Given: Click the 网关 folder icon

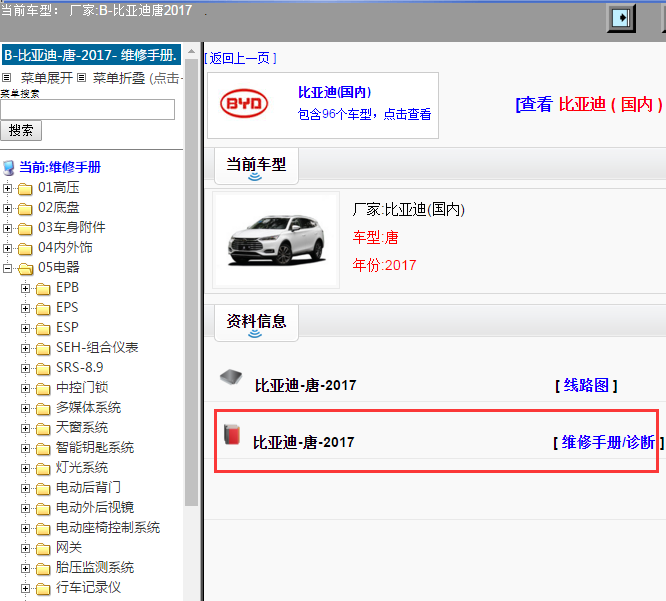Looking at the screenshot, I should [x=43, y=549].
